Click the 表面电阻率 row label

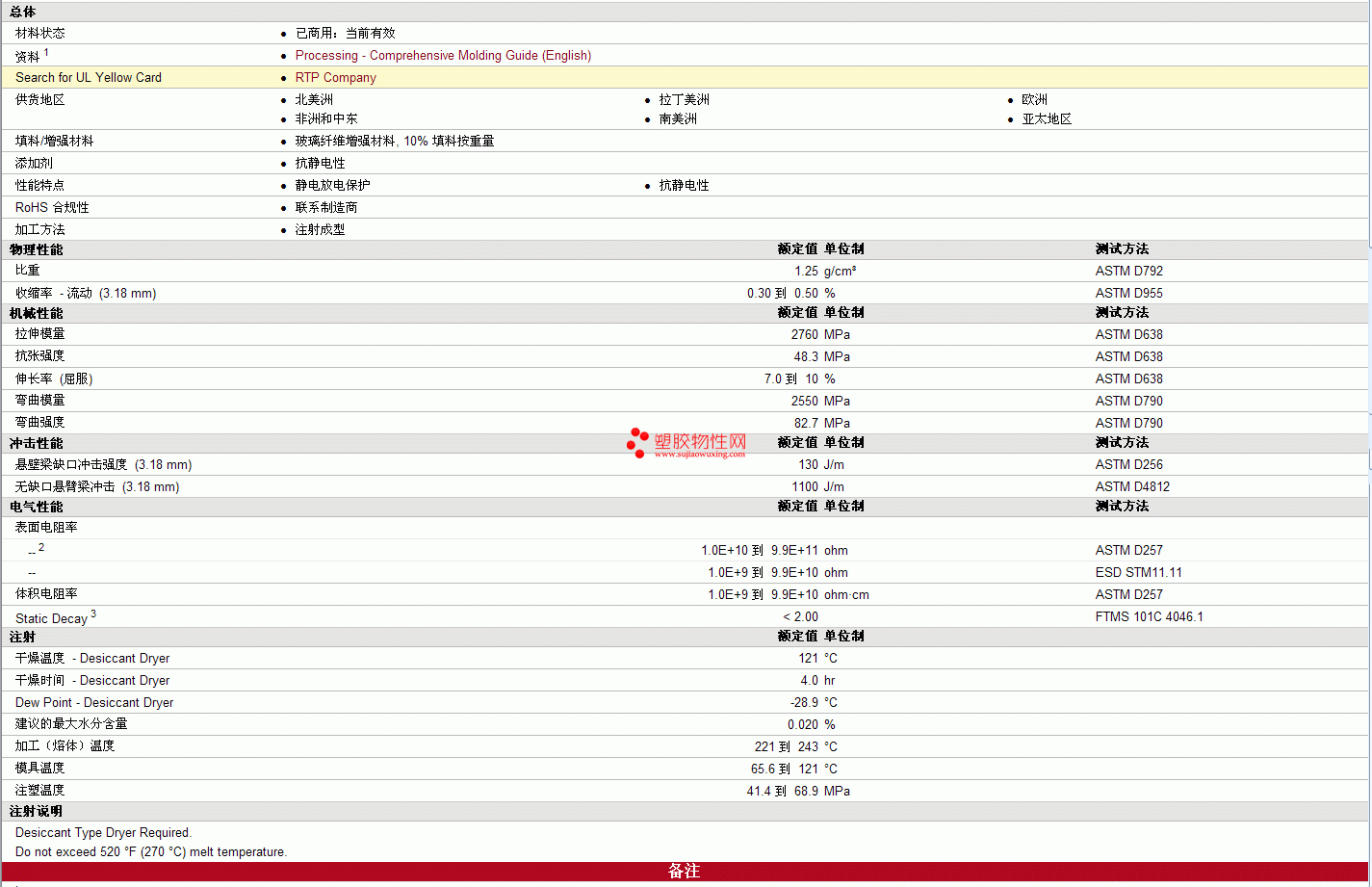click(x=47, y=528)
